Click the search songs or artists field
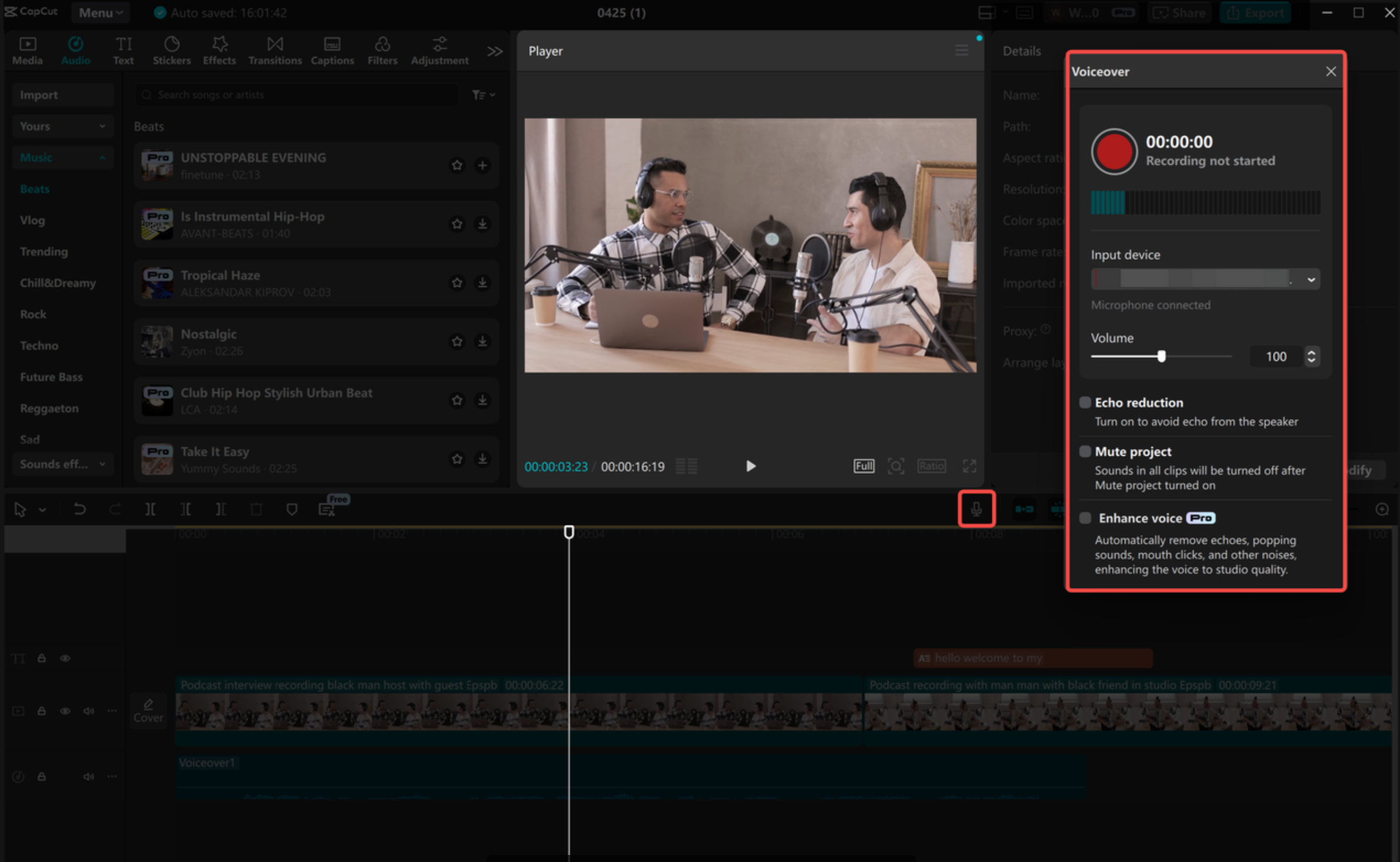Screen dimensions: 1400x862 (296, 95)
